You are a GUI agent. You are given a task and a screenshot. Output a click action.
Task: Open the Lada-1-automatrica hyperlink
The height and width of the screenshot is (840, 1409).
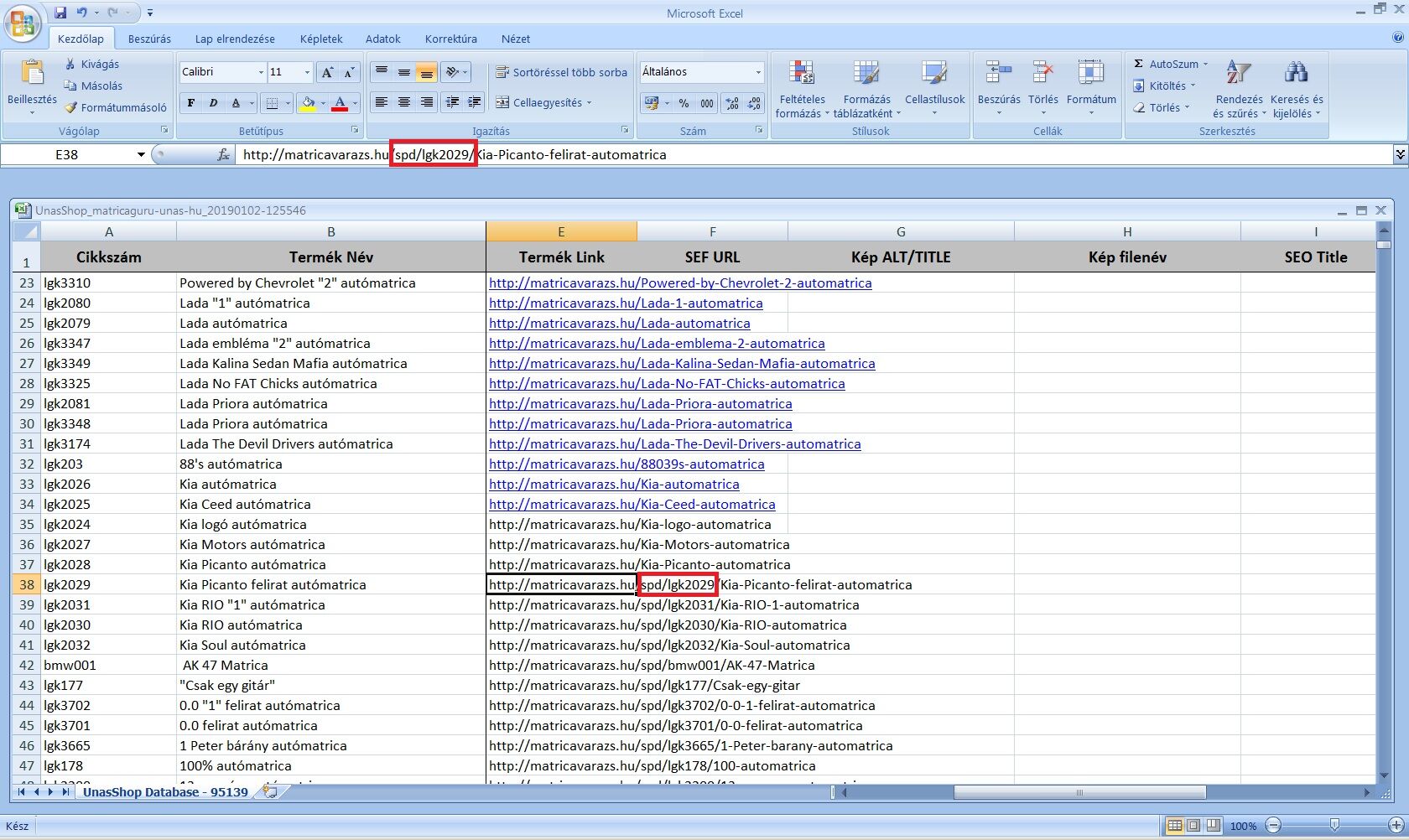(x=626, y=303)
